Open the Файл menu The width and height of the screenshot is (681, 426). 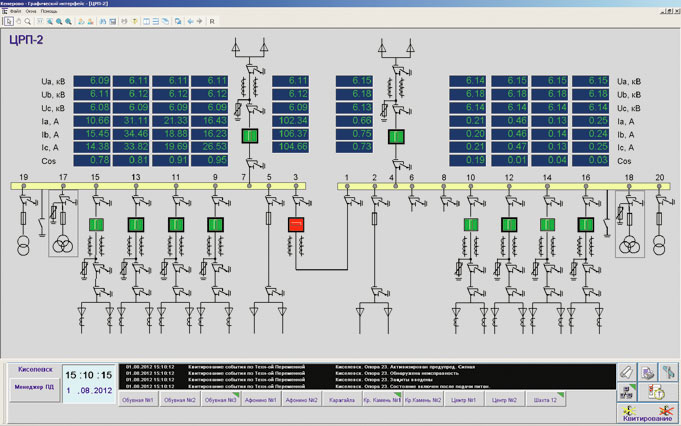tap(15, 11)
